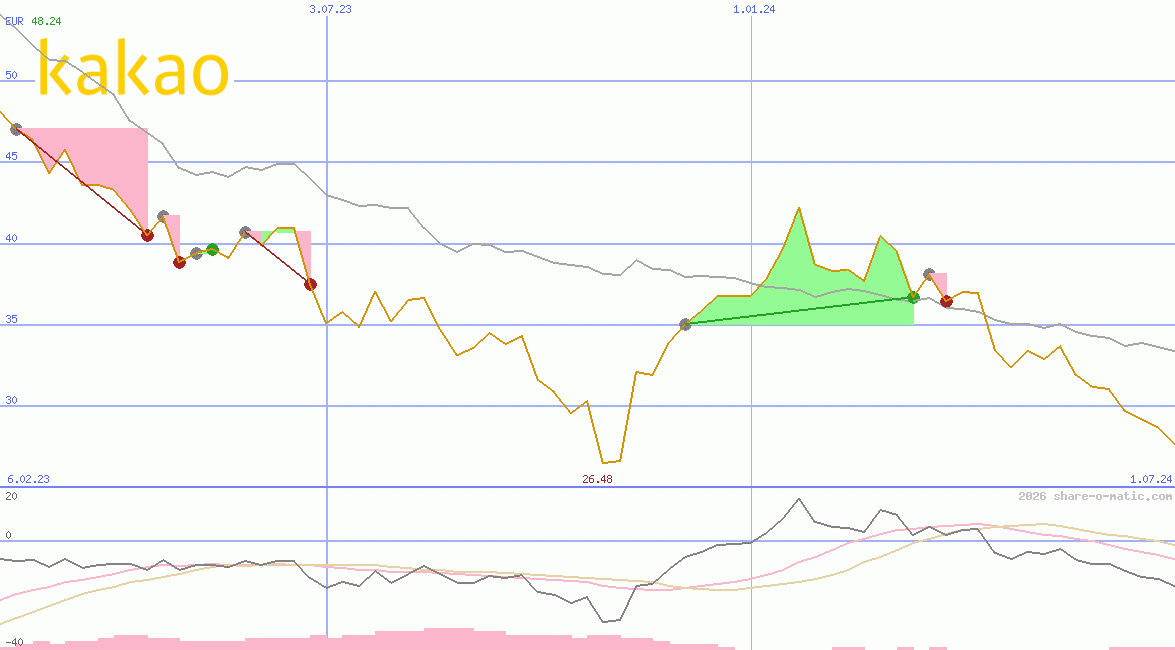This screenshot has width=1175, height=650.
Task: Select the green marker ending the long green trend line
Action: click(x=913, y=297)
